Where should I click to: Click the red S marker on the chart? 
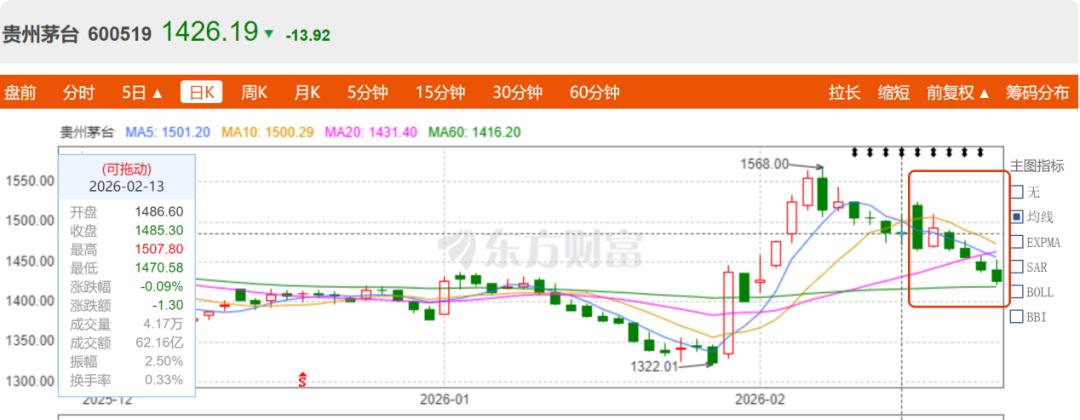[x=302, y=379]
